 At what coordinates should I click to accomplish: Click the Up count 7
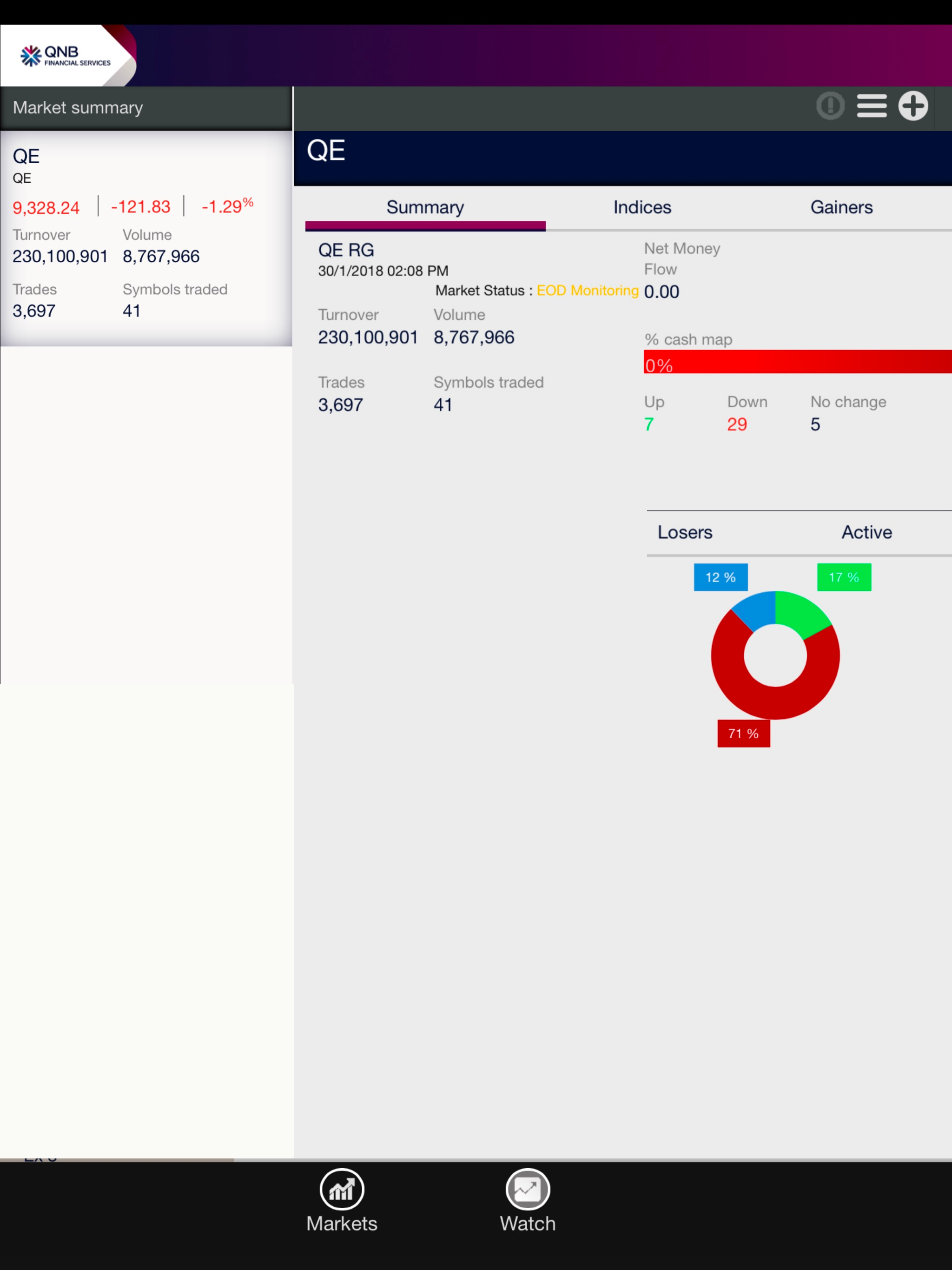pyautogui.click(x=649, y=424)
